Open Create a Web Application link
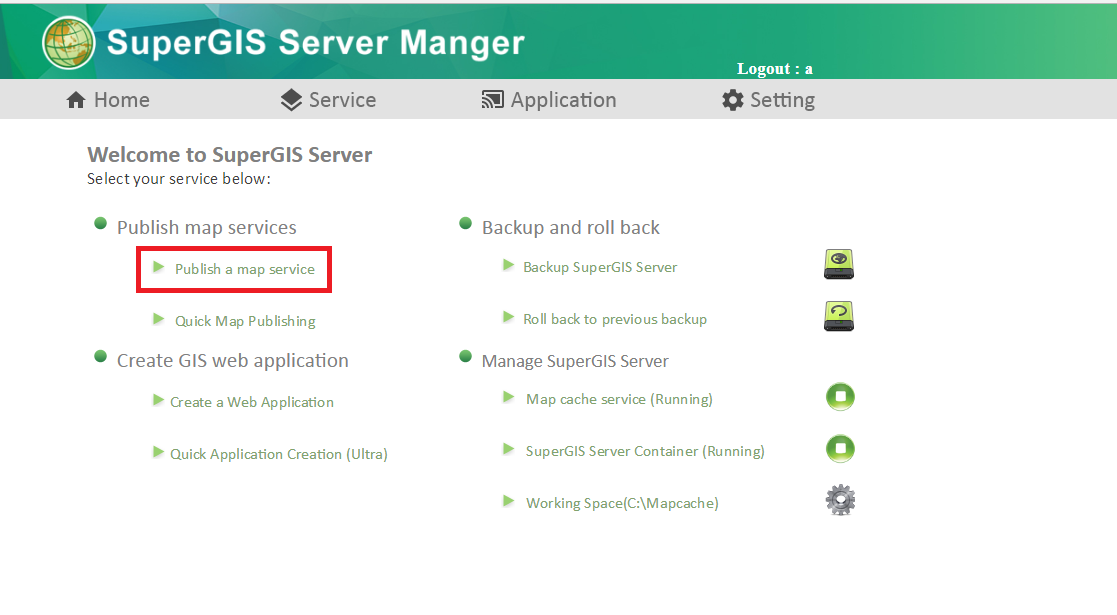Image resolution: width=1117 pixels, height=615 pixels. (251, 402)
